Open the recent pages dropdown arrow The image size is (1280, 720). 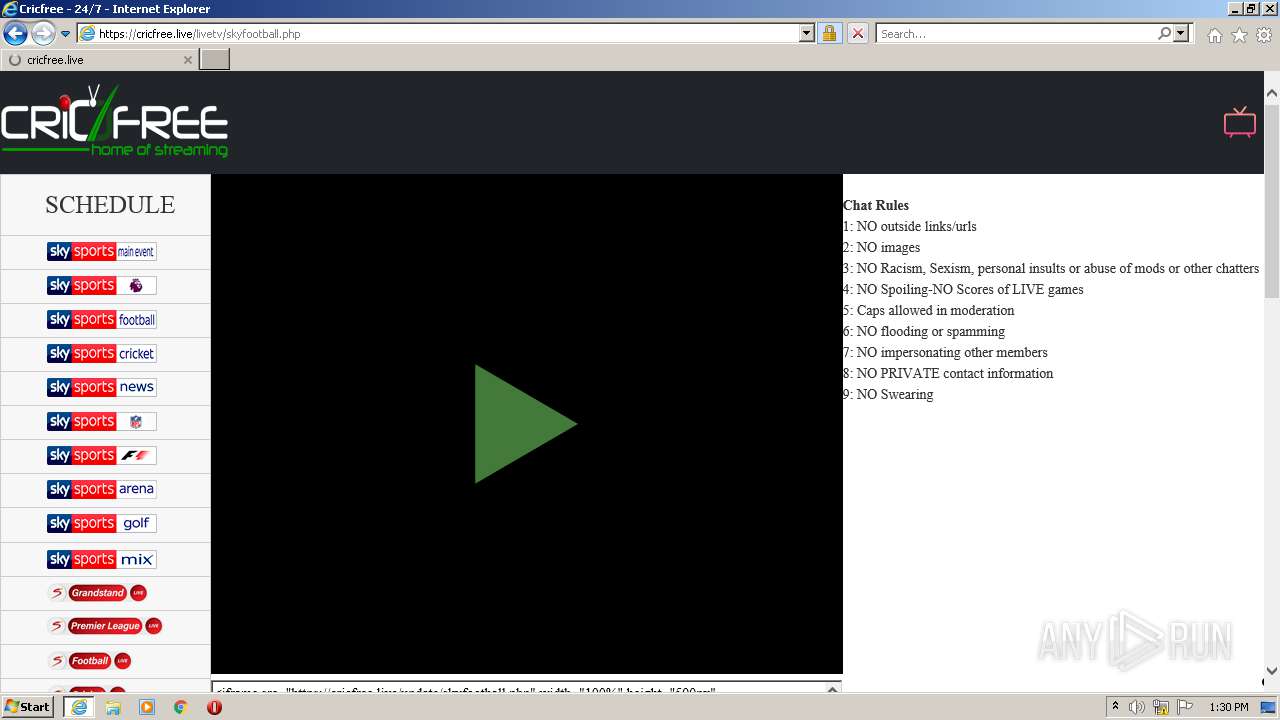pos(66,33)
